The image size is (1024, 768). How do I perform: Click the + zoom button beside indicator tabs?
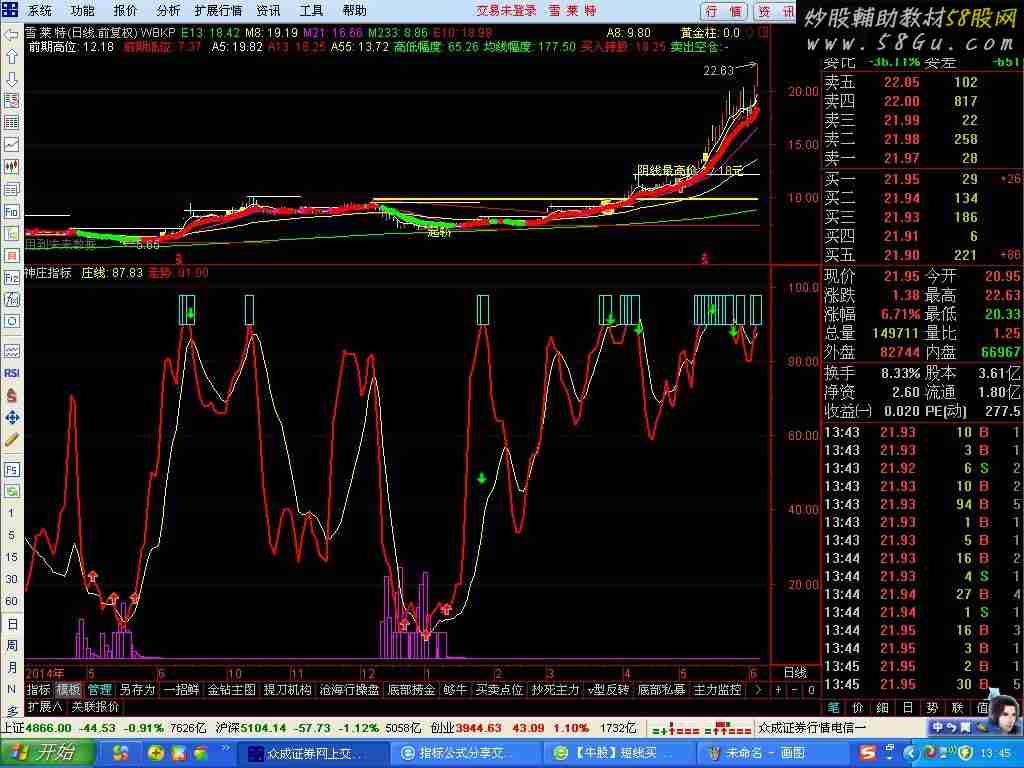[778, 689]
